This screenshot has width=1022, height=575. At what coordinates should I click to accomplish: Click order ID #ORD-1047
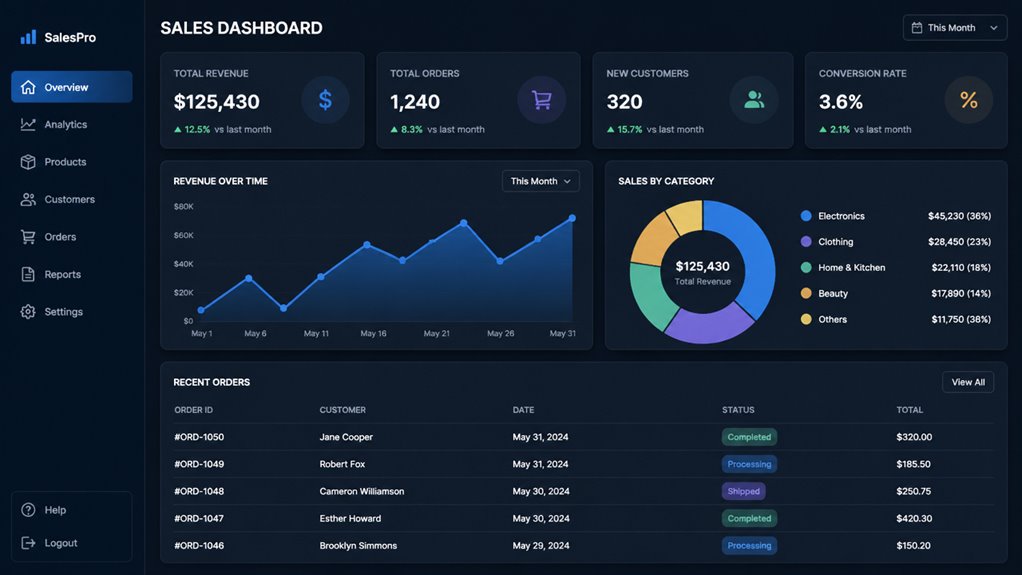[x=199, y=518]
